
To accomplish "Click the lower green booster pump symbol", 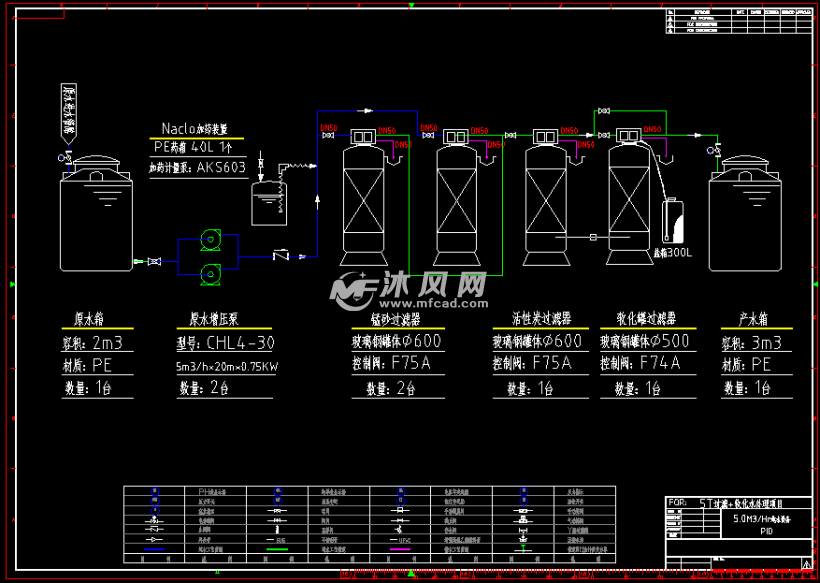I will (x=210, y=272).
